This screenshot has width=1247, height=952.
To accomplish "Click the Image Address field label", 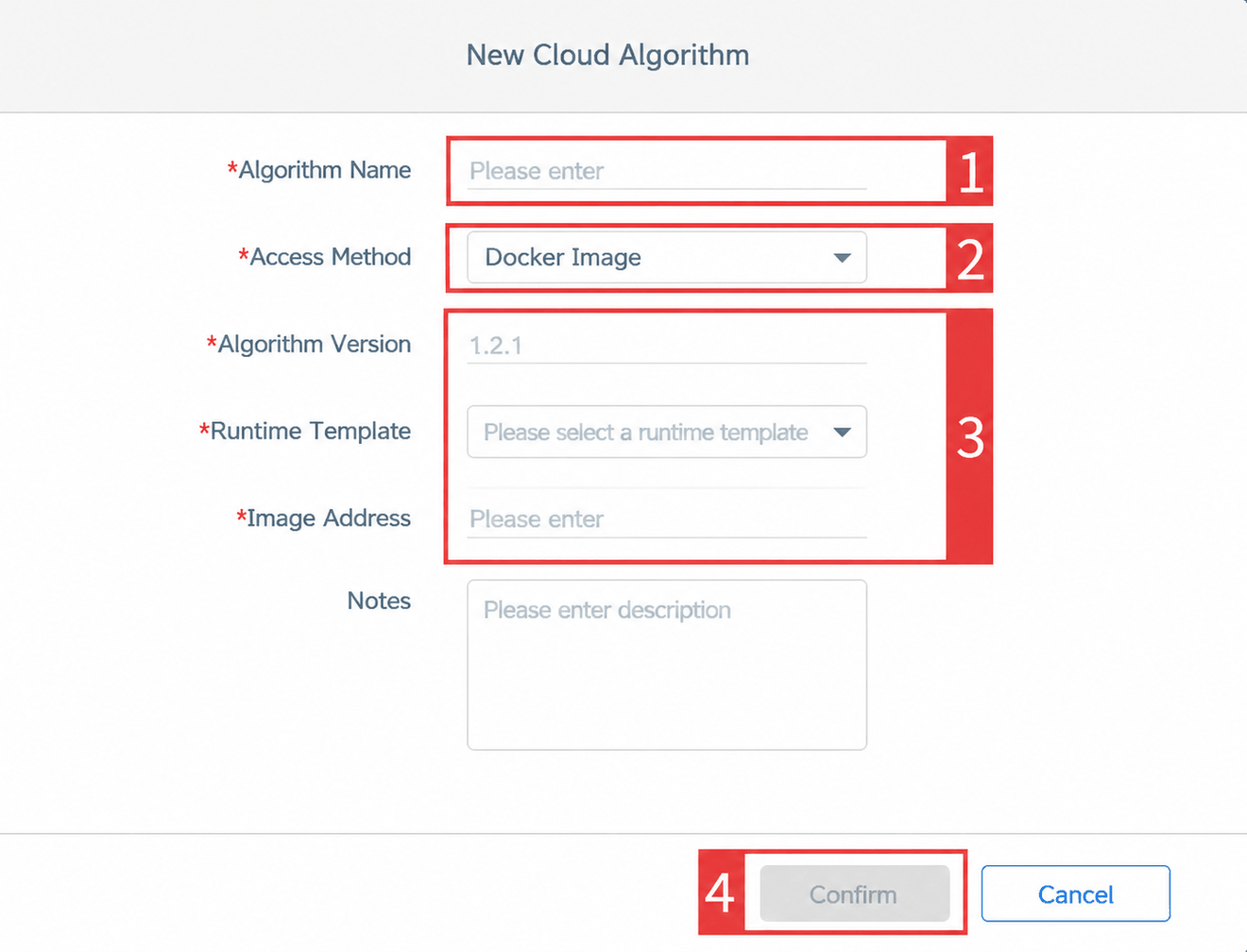I will (x=324, y=518).
